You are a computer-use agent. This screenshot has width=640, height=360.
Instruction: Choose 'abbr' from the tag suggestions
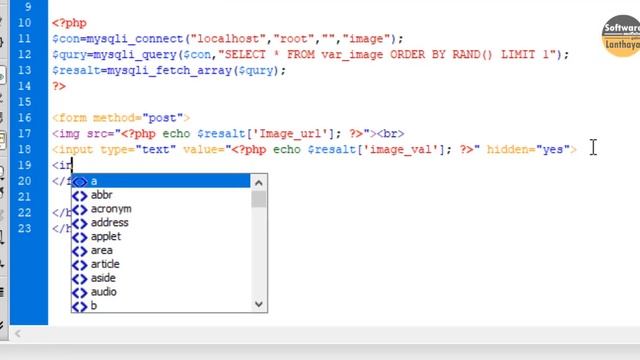(161, 195)
